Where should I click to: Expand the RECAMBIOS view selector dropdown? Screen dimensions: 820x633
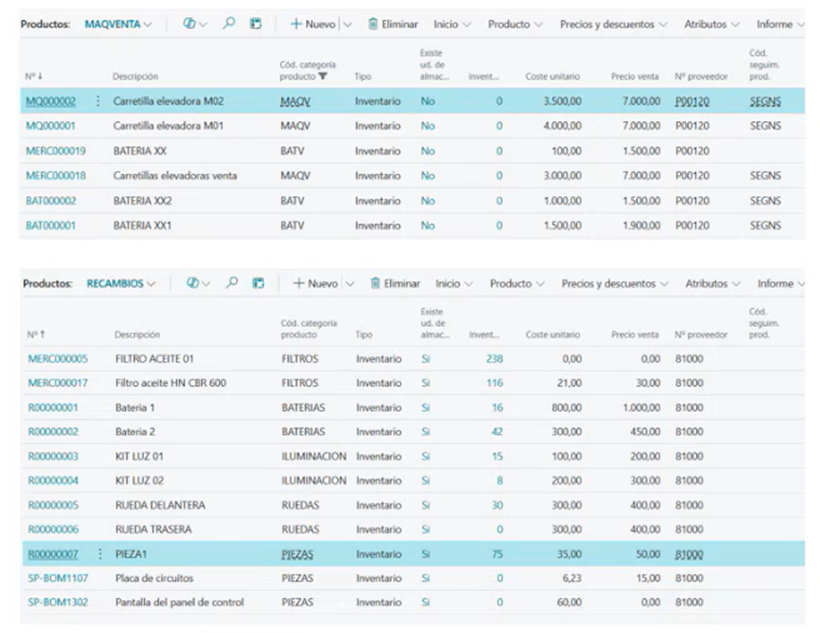tap(151, 283)
